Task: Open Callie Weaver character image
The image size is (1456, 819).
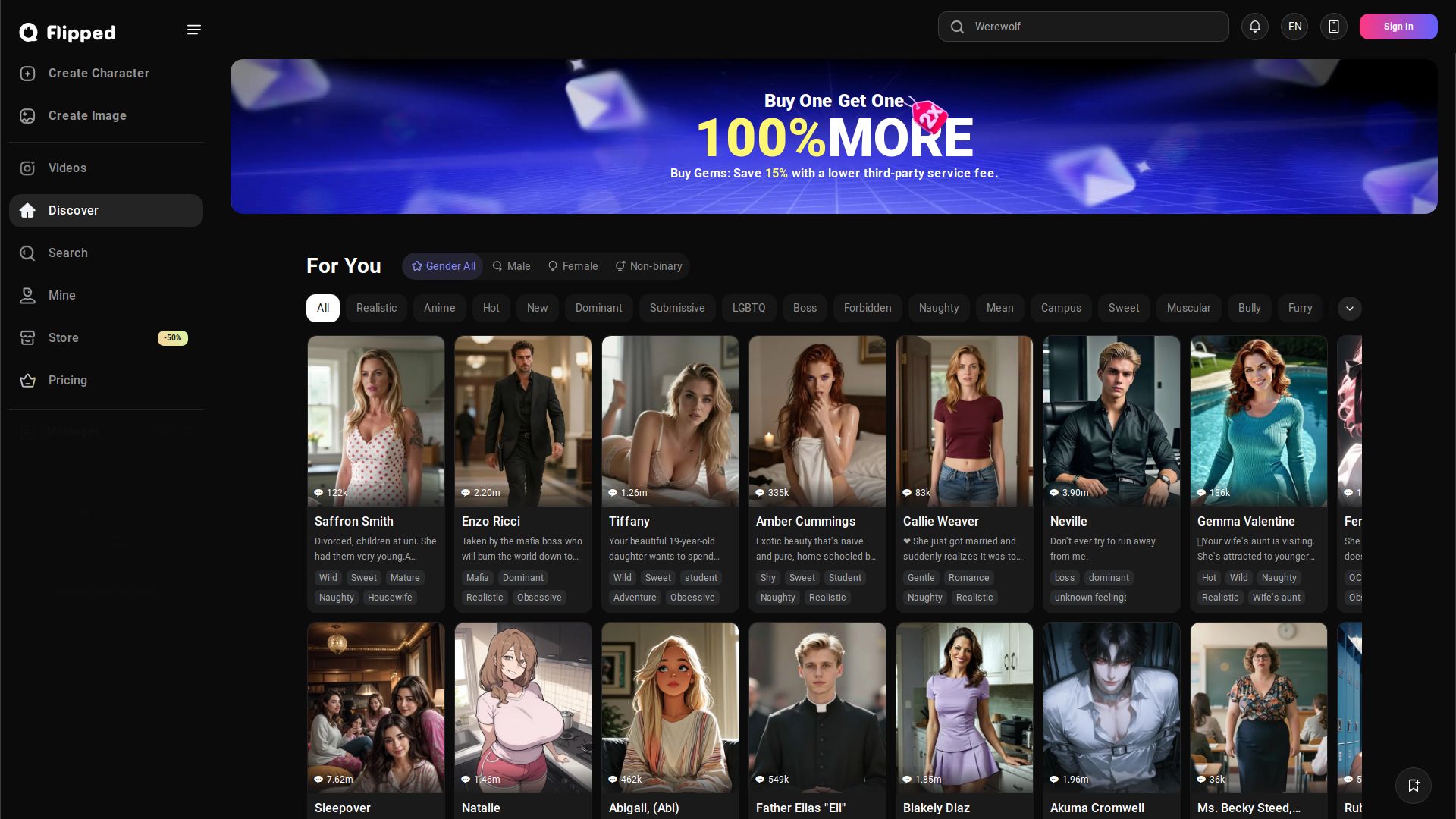Action: [x=965, y=421]
